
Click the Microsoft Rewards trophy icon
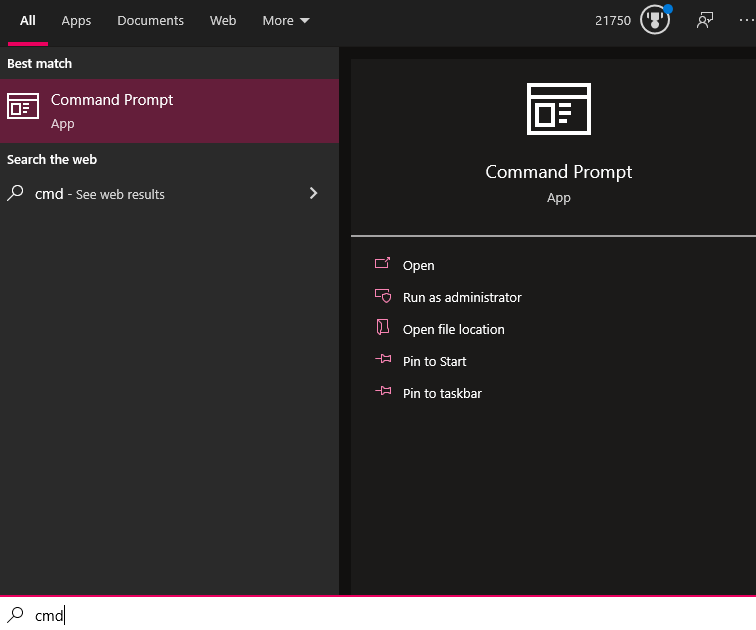(655, 20)
